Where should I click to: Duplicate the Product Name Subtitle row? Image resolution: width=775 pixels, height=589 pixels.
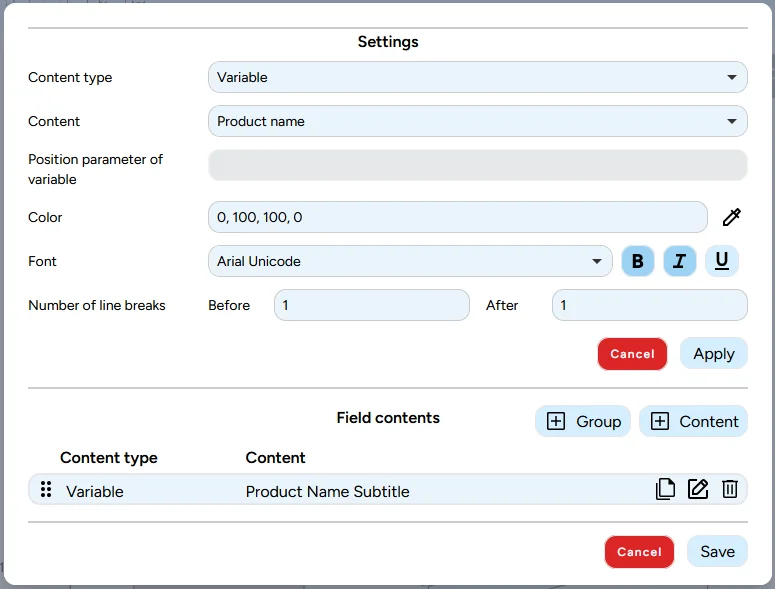coord(665,489)
